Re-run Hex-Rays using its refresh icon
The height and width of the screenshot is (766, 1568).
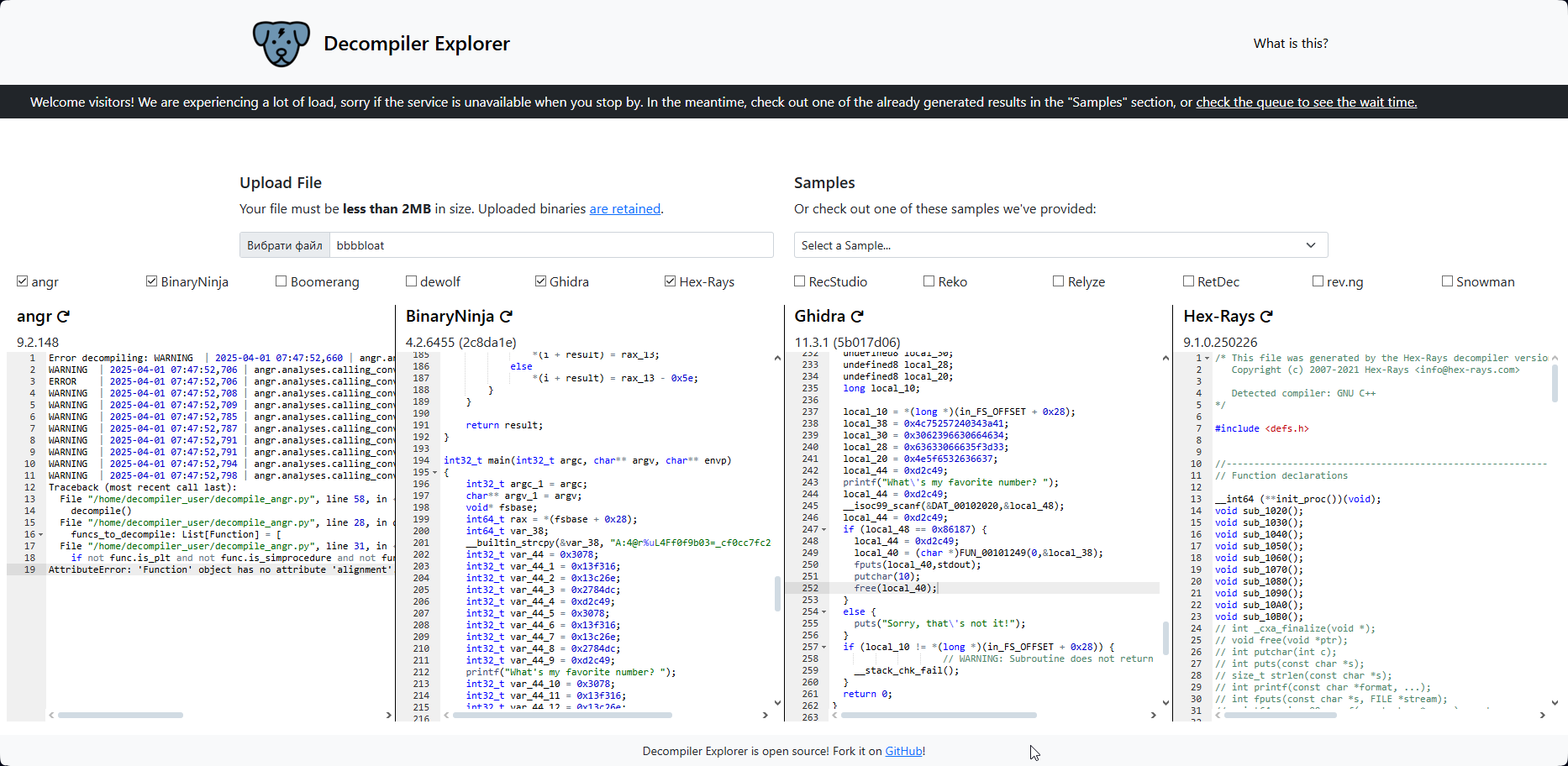coord(1266,317)
